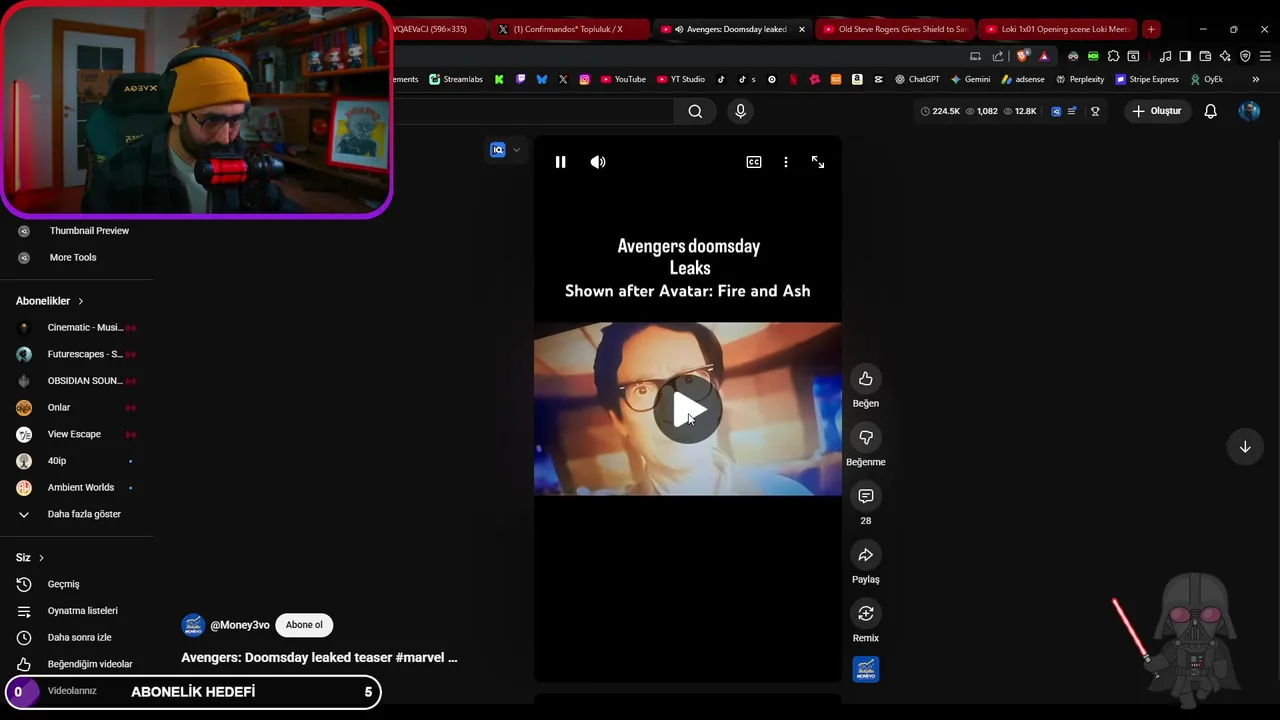Open the Money3vo sound thumbnail

tap(866, 669)
